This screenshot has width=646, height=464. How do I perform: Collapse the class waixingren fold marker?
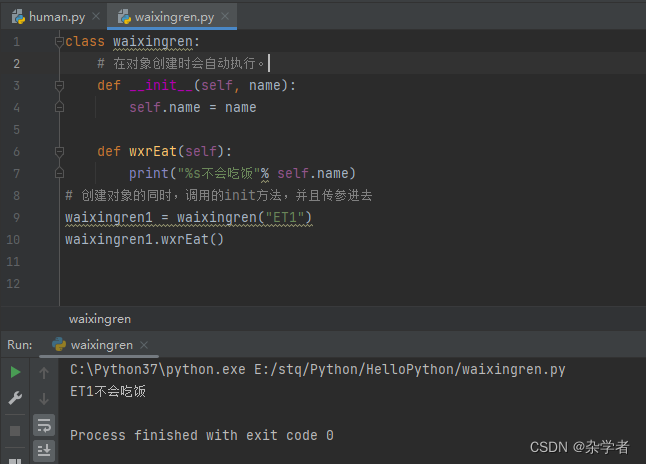point(59,41)
